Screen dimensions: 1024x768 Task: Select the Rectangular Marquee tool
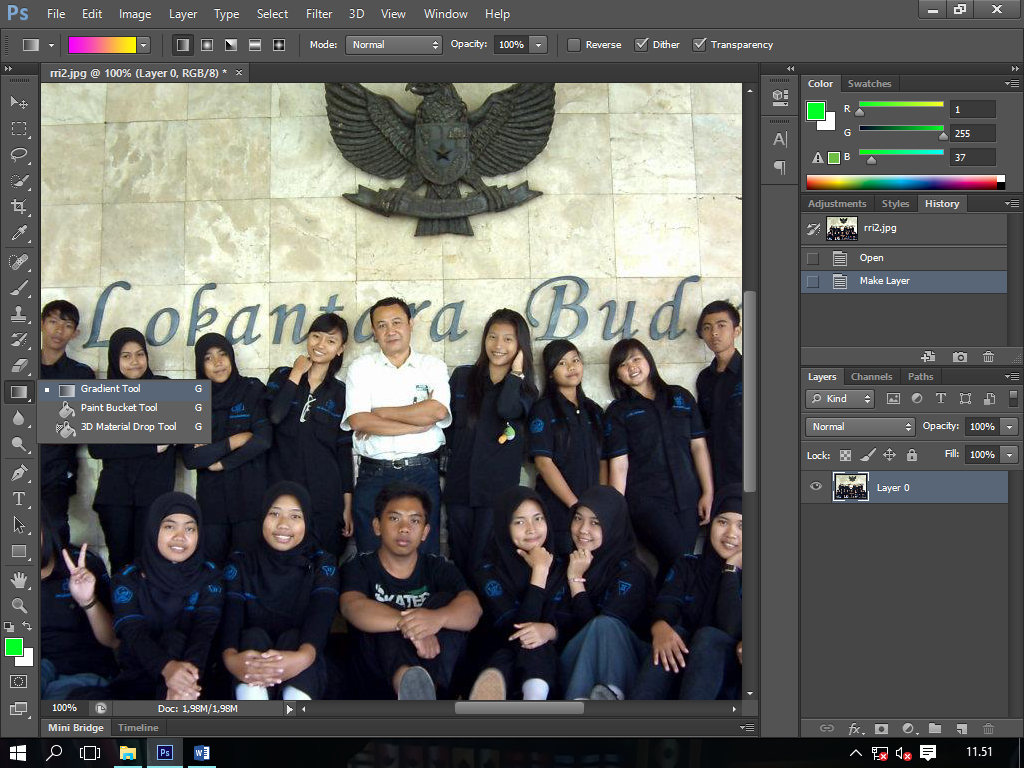(19, 129)
